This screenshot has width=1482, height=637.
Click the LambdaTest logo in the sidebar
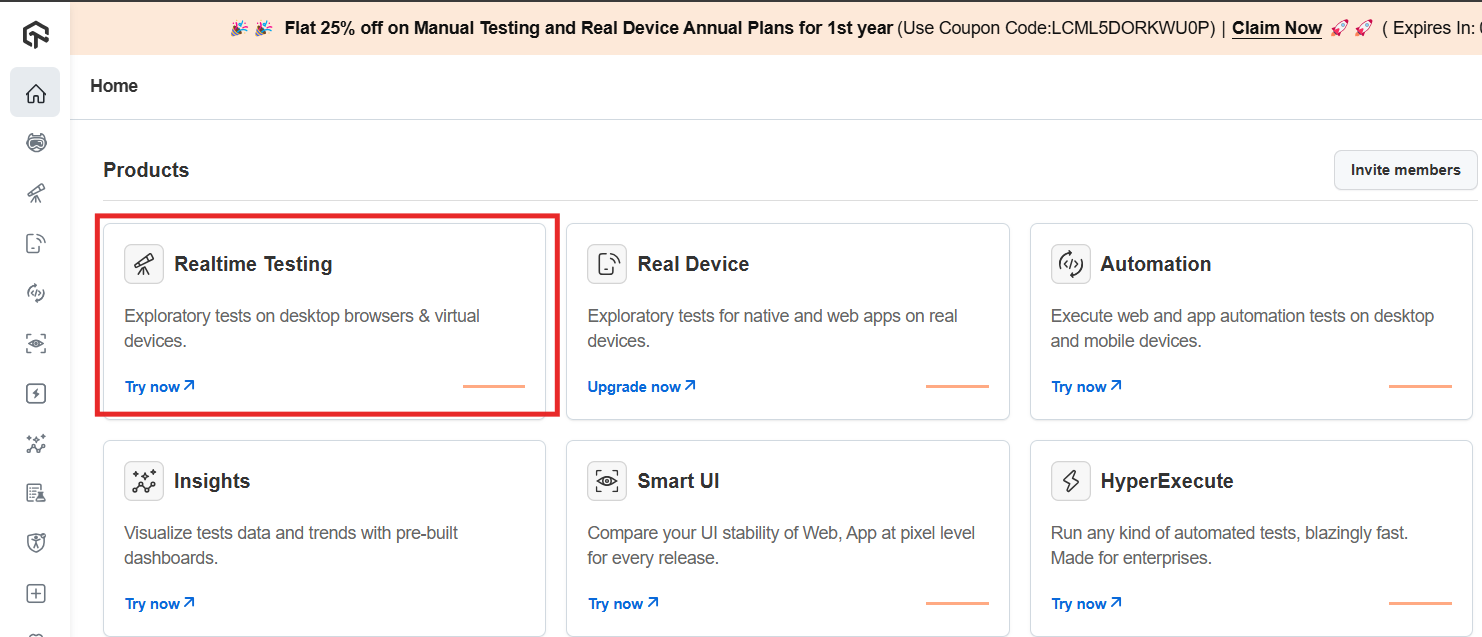[36, 36]
